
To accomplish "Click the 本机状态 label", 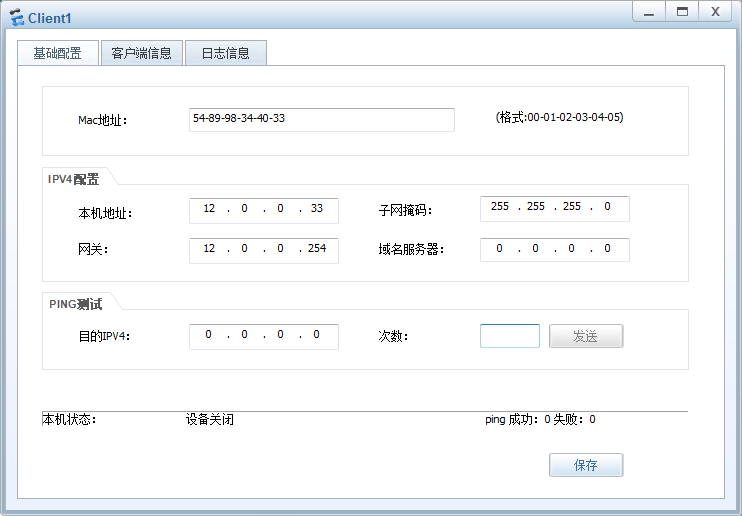I will pos(70,419).
